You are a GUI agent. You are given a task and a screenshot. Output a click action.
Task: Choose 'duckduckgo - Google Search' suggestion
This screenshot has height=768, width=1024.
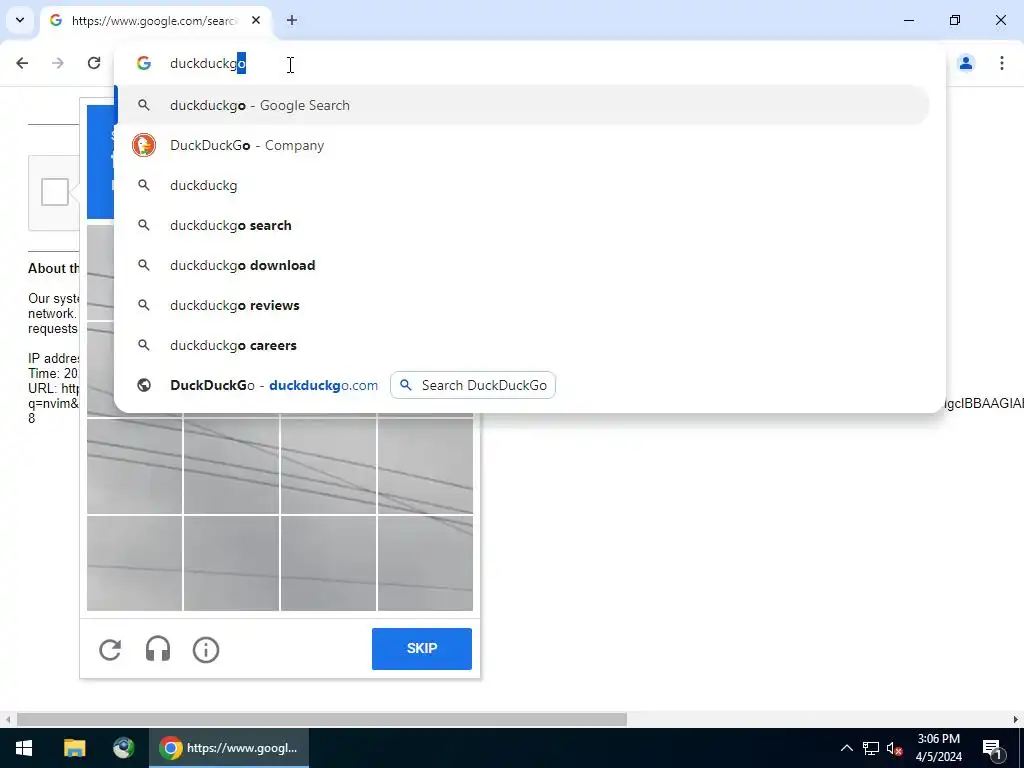522,105
